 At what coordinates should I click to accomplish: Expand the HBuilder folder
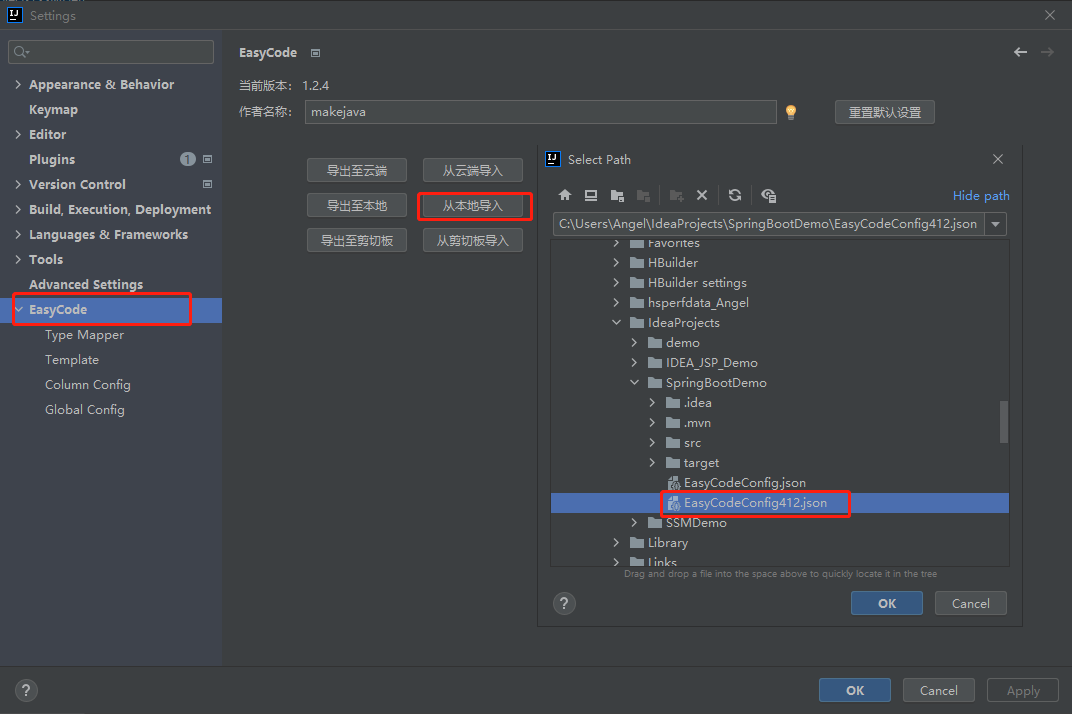click(x=616, y=263)
